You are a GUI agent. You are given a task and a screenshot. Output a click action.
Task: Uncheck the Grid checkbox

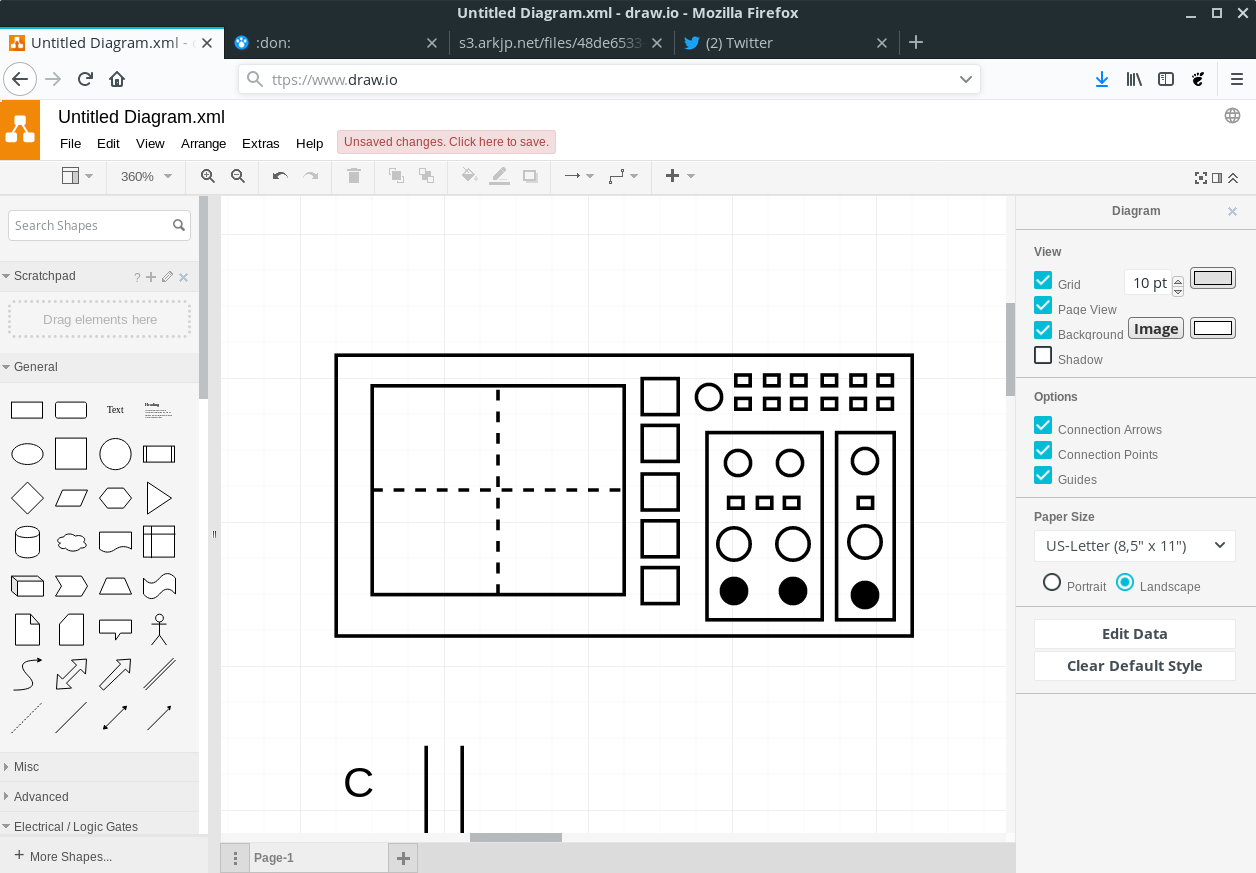pos(1043,281)
